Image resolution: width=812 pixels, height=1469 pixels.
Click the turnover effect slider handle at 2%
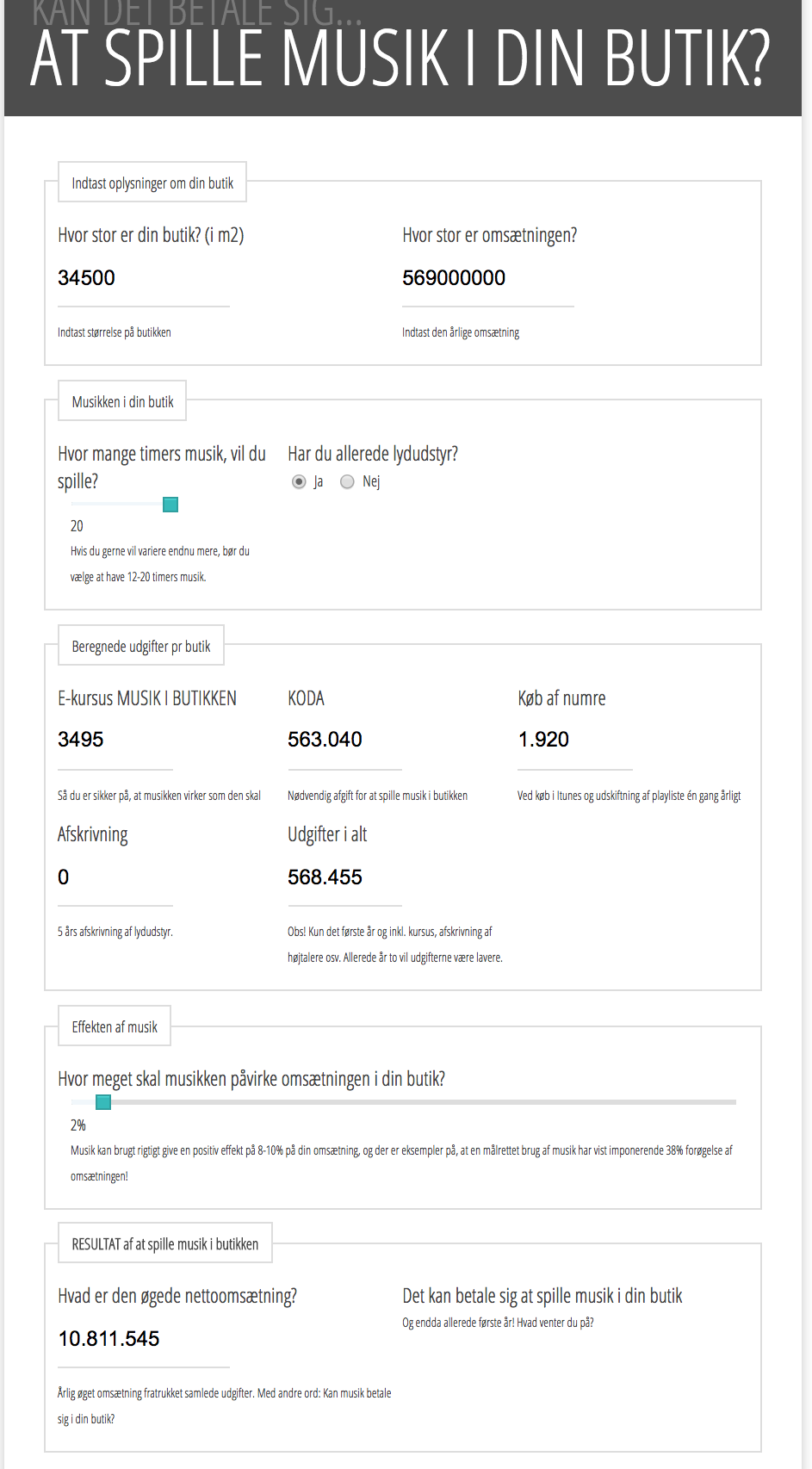[103, 1102]
